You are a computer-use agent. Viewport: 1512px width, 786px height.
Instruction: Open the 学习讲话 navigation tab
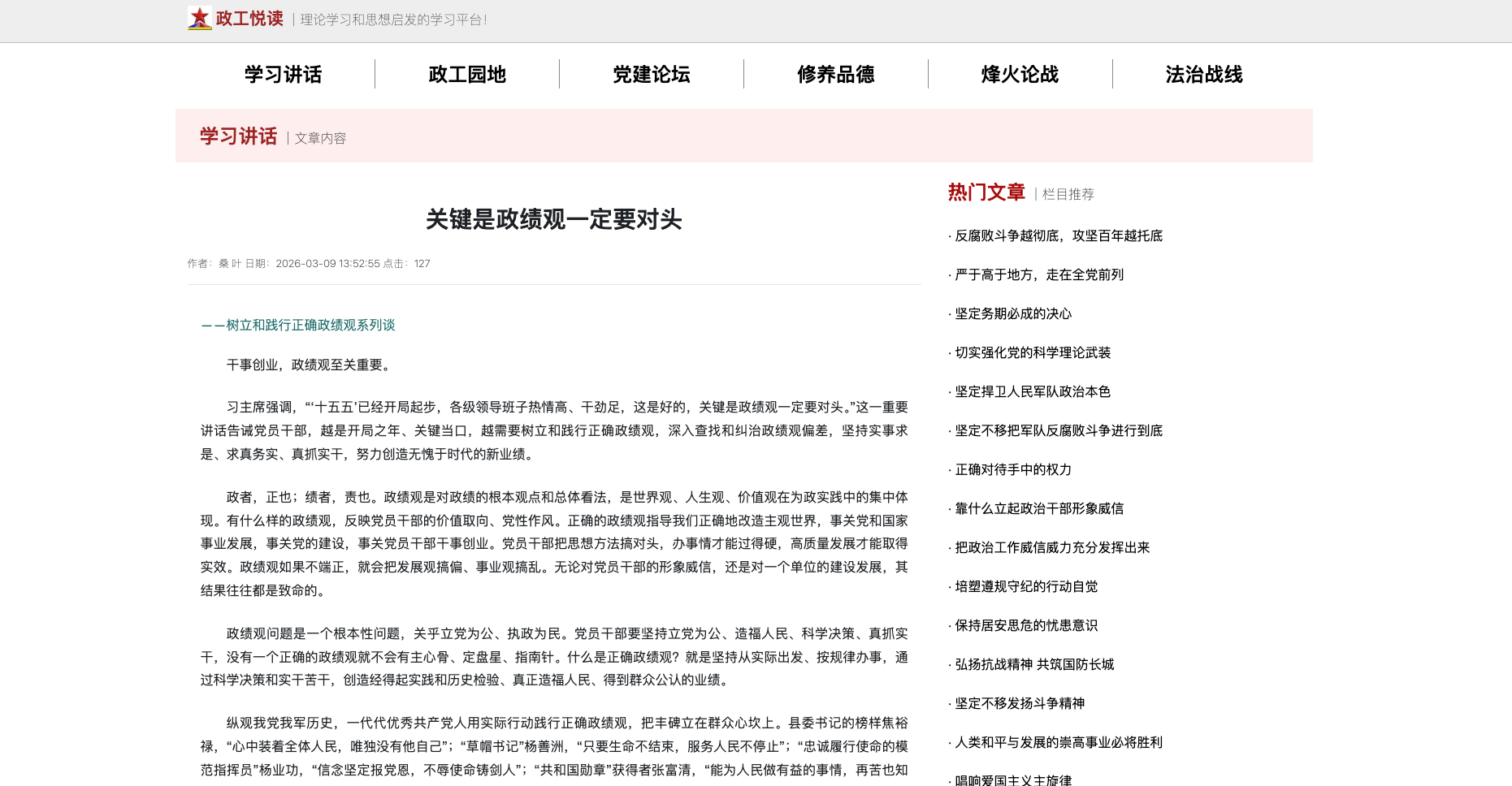(x=283, y=75)
